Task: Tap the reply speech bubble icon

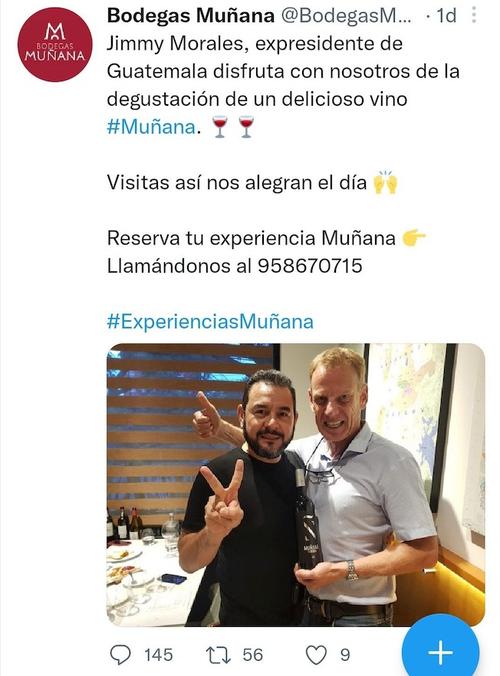Action: click(120, 655)
